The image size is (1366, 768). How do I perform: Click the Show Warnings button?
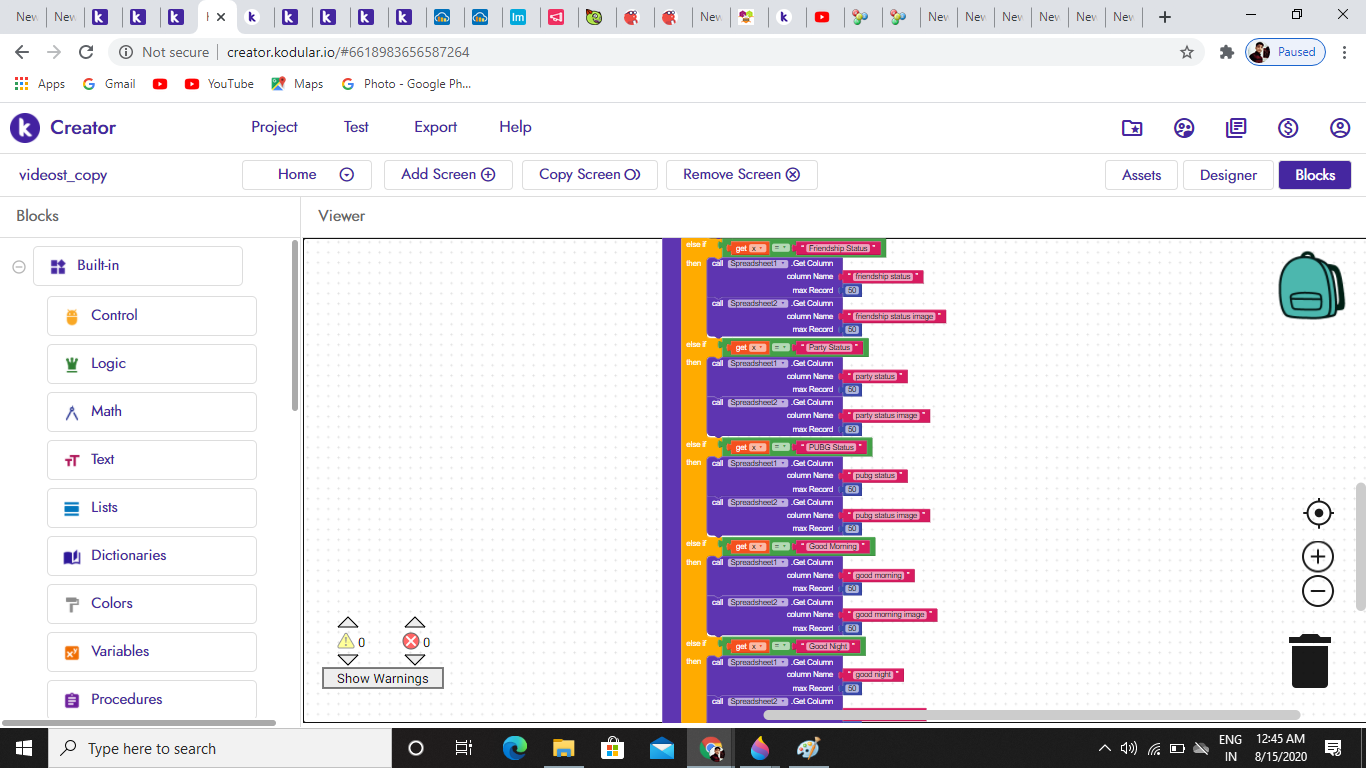click(x=382, y=678)
